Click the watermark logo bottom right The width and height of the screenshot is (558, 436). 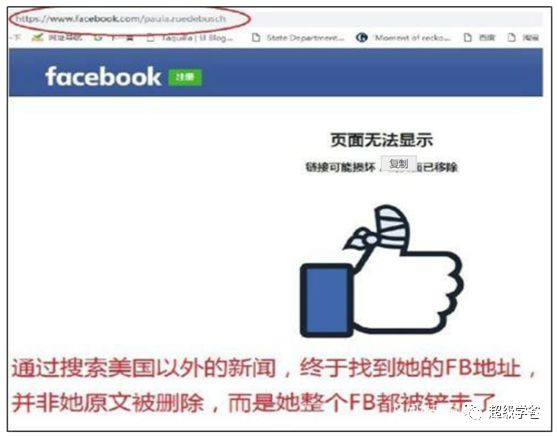(x=503, y=412)
